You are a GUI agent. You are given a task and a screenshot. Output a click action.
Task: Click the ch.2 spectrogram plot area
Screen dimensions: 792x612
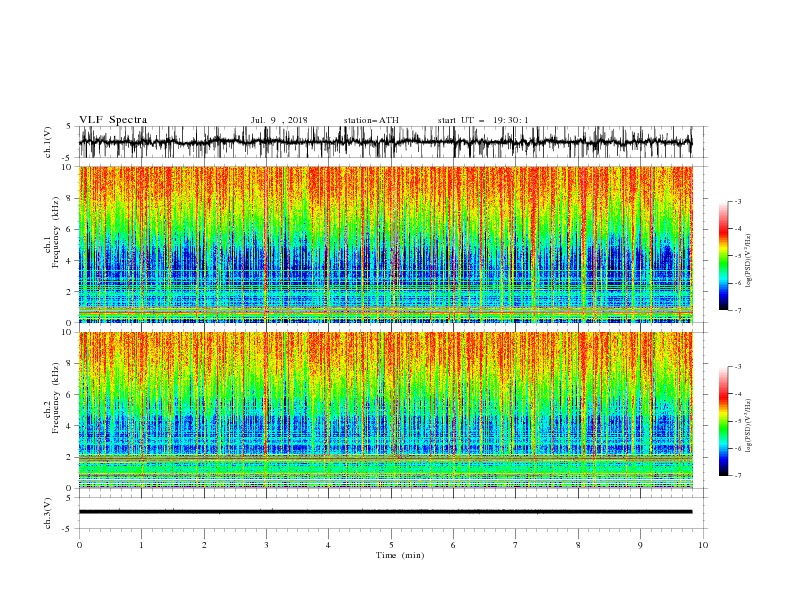385,410
